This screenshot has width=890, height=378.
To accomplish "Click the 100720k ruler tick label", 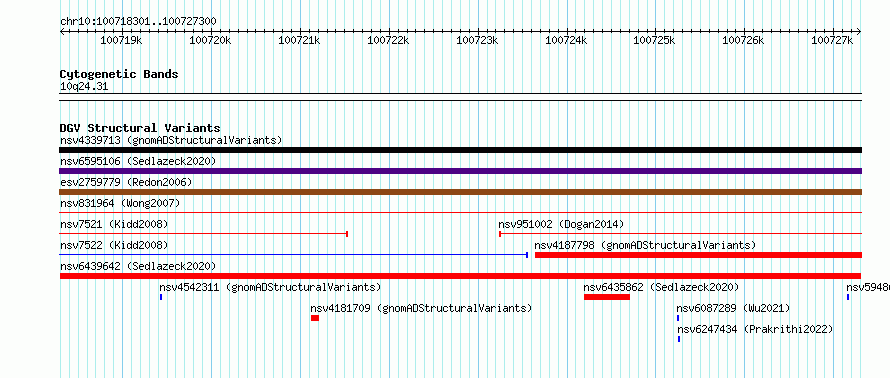I will coord(211,40).
